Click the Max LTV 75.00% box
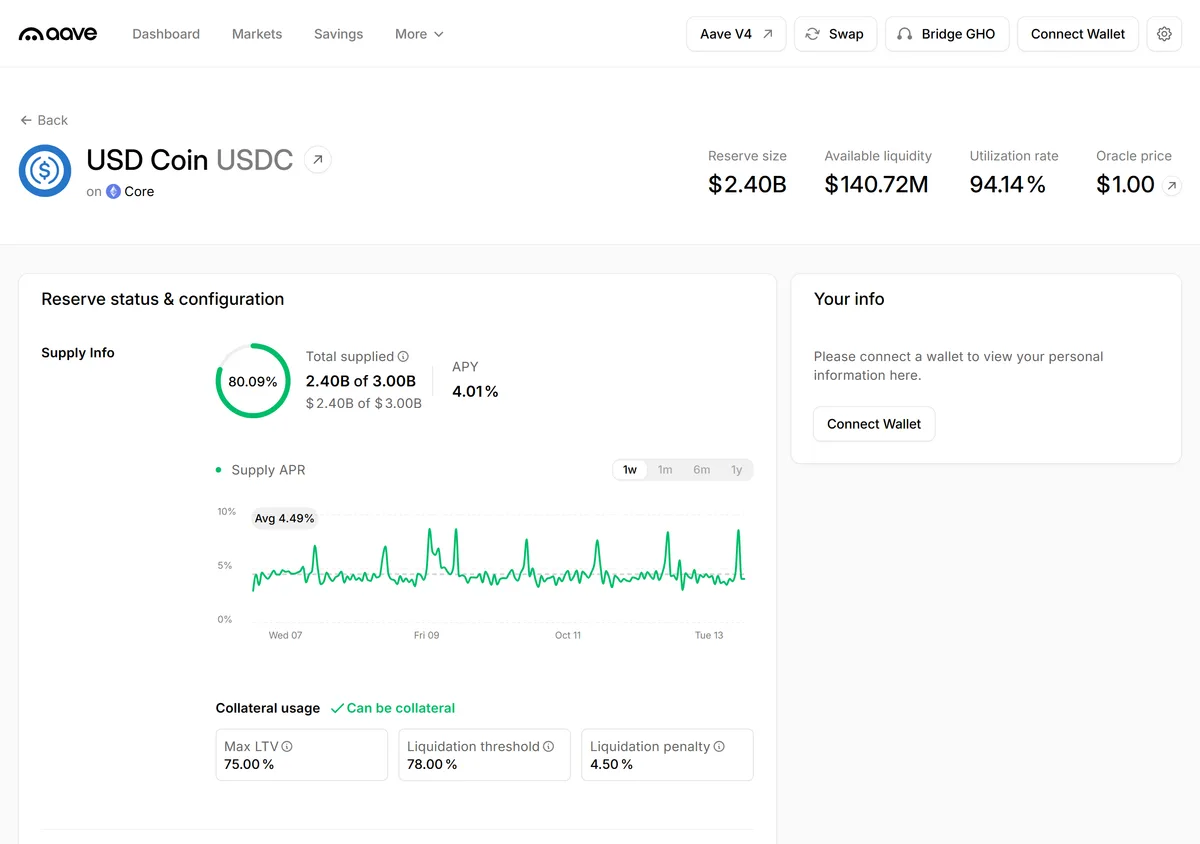 [301, 755]
